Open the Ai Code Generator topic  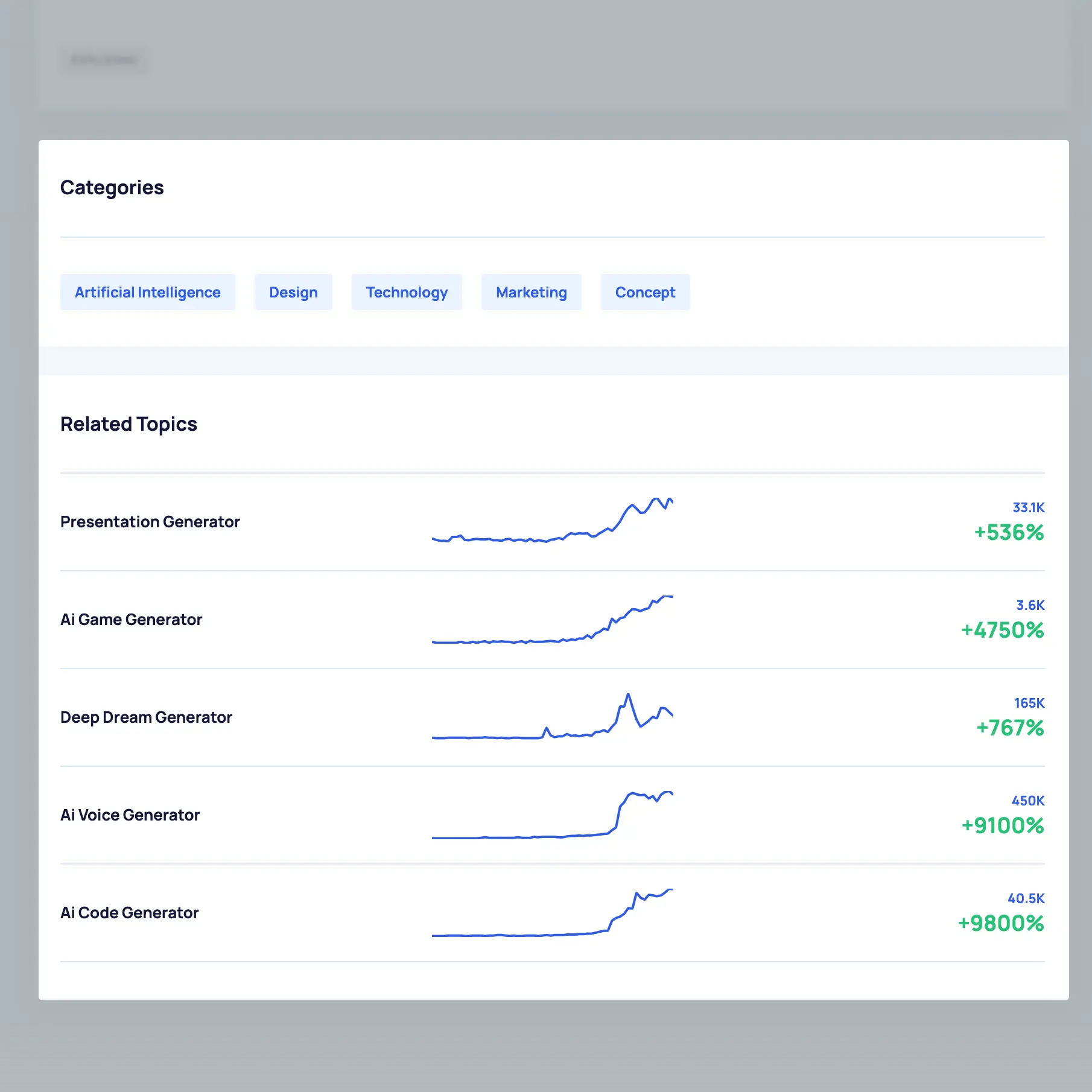(x=129, y=913)
